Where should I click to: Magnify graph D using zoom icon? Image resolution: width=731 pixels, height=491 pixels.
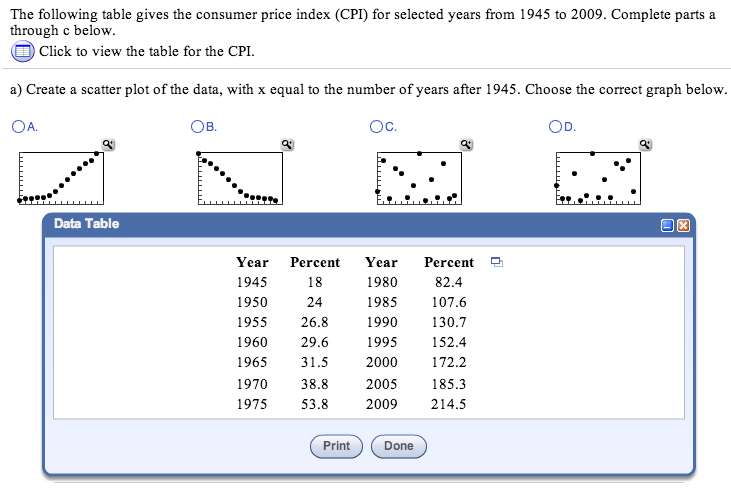645,144
